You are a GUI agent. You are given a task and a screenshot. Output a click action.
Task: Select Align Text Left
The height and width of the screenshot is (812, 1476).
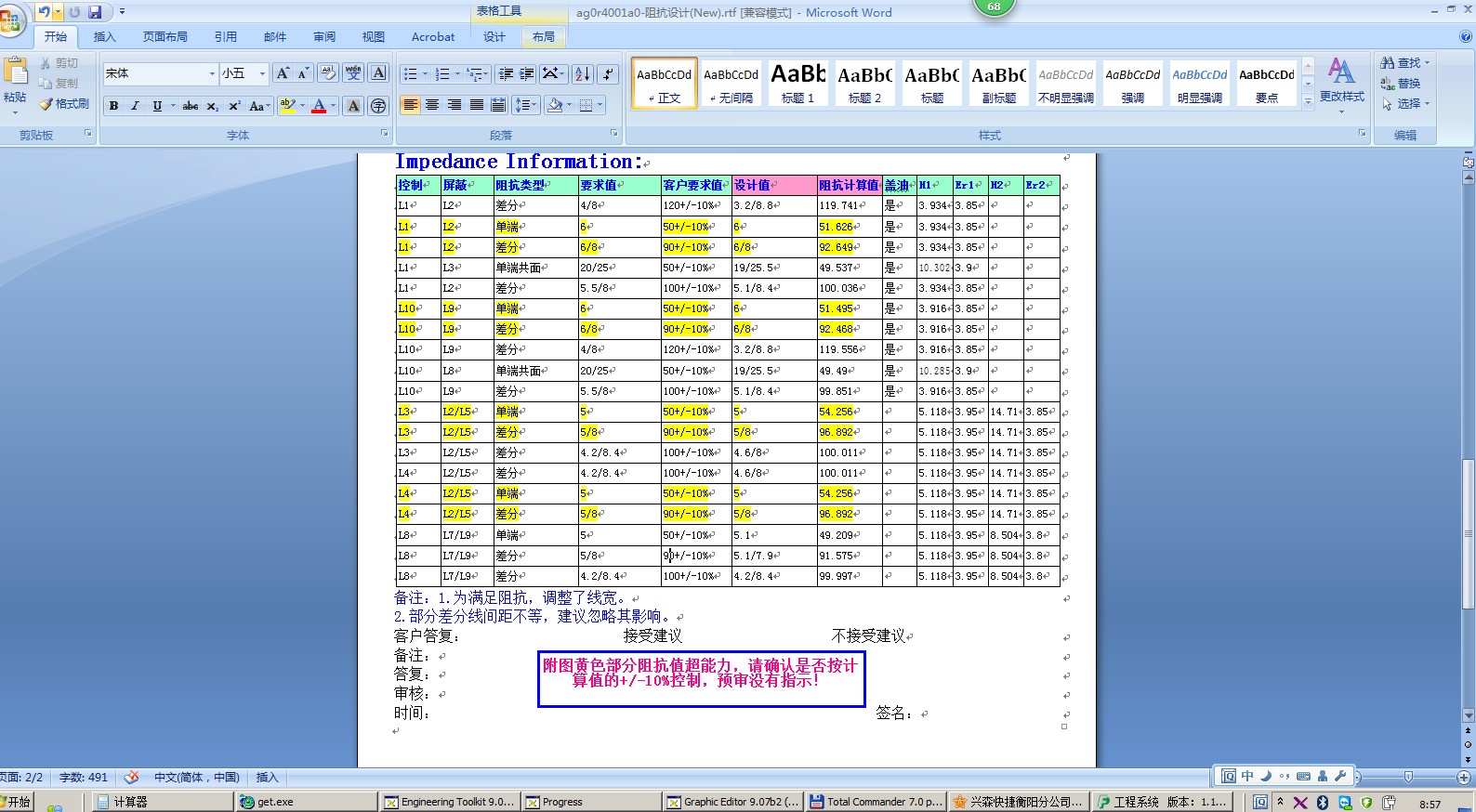pyautogui.click(x=410, y=105)
